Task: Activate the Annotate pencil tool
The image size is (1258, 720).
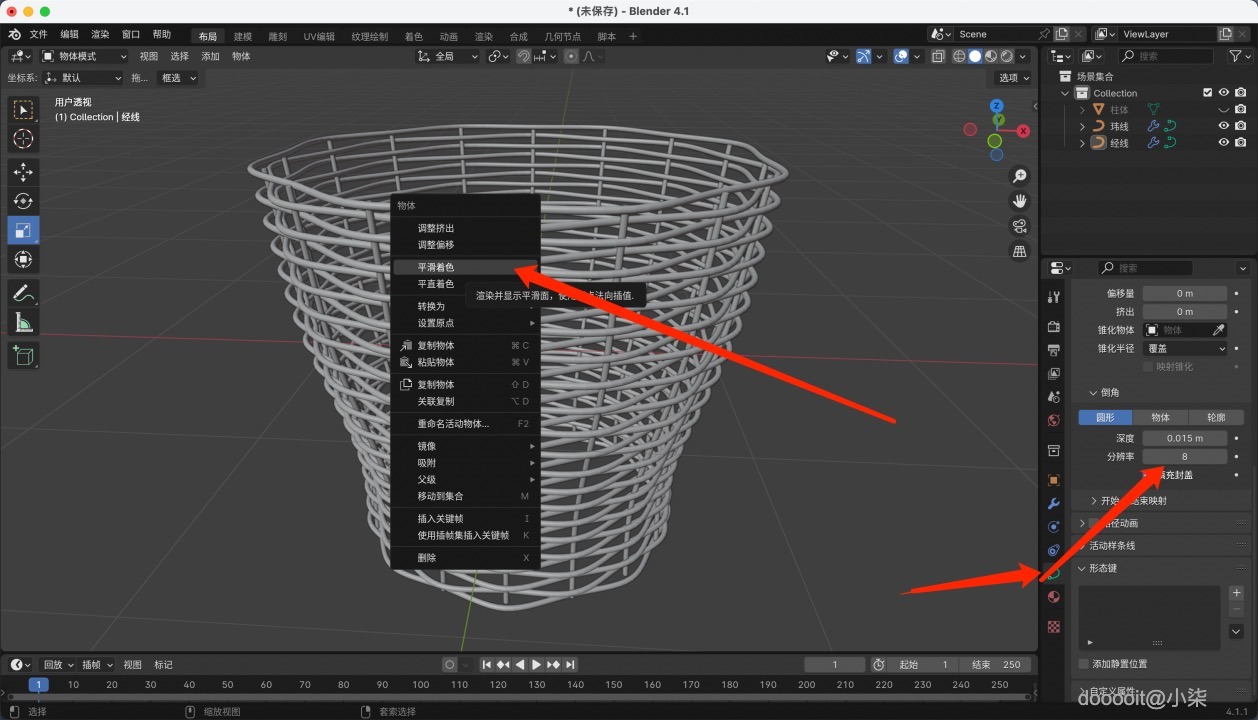Action: pyautogui.click(x=23, y=293)
